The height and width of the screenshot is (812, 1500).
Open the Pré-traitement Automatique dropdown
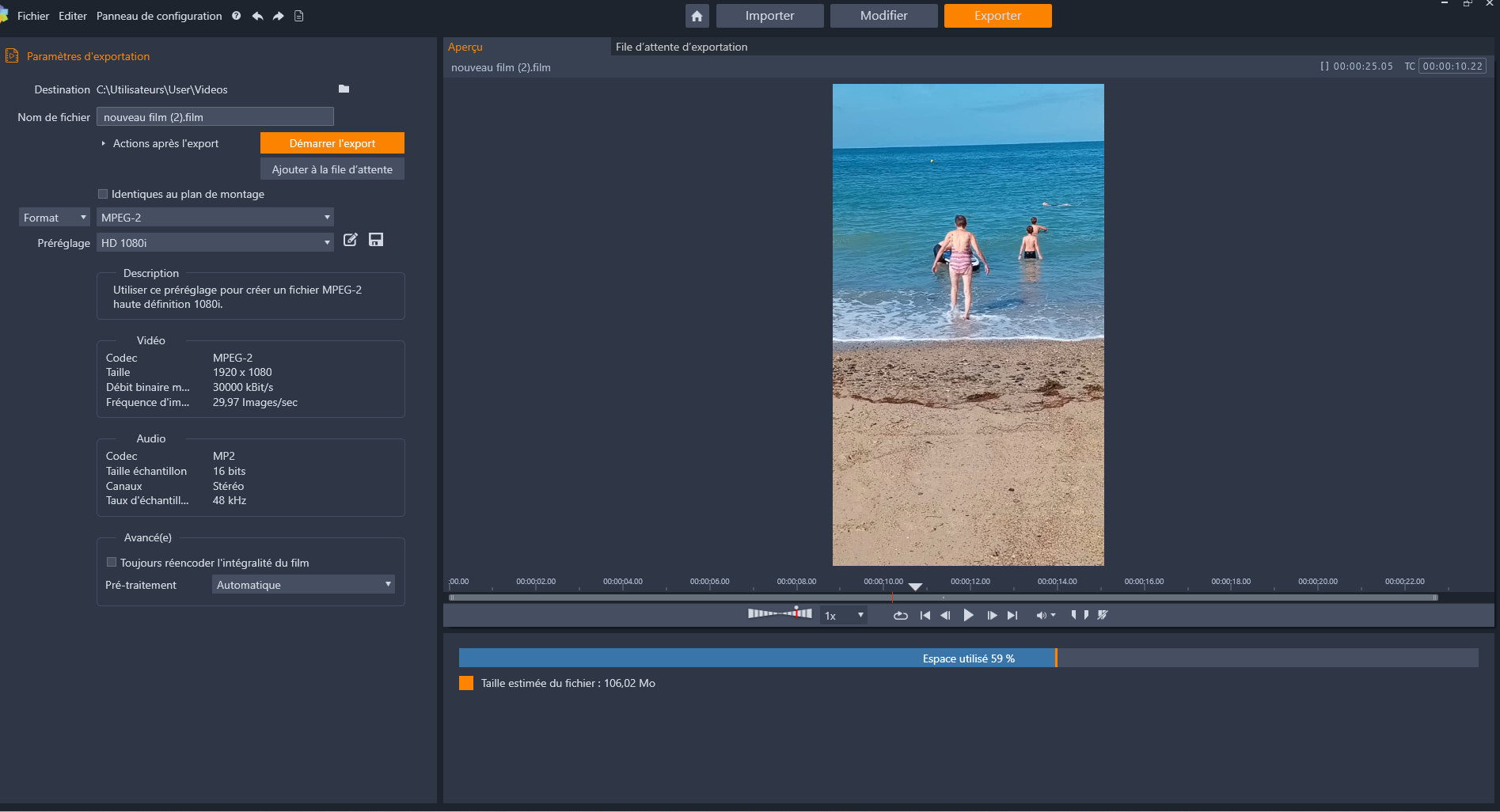click(304, 584)
